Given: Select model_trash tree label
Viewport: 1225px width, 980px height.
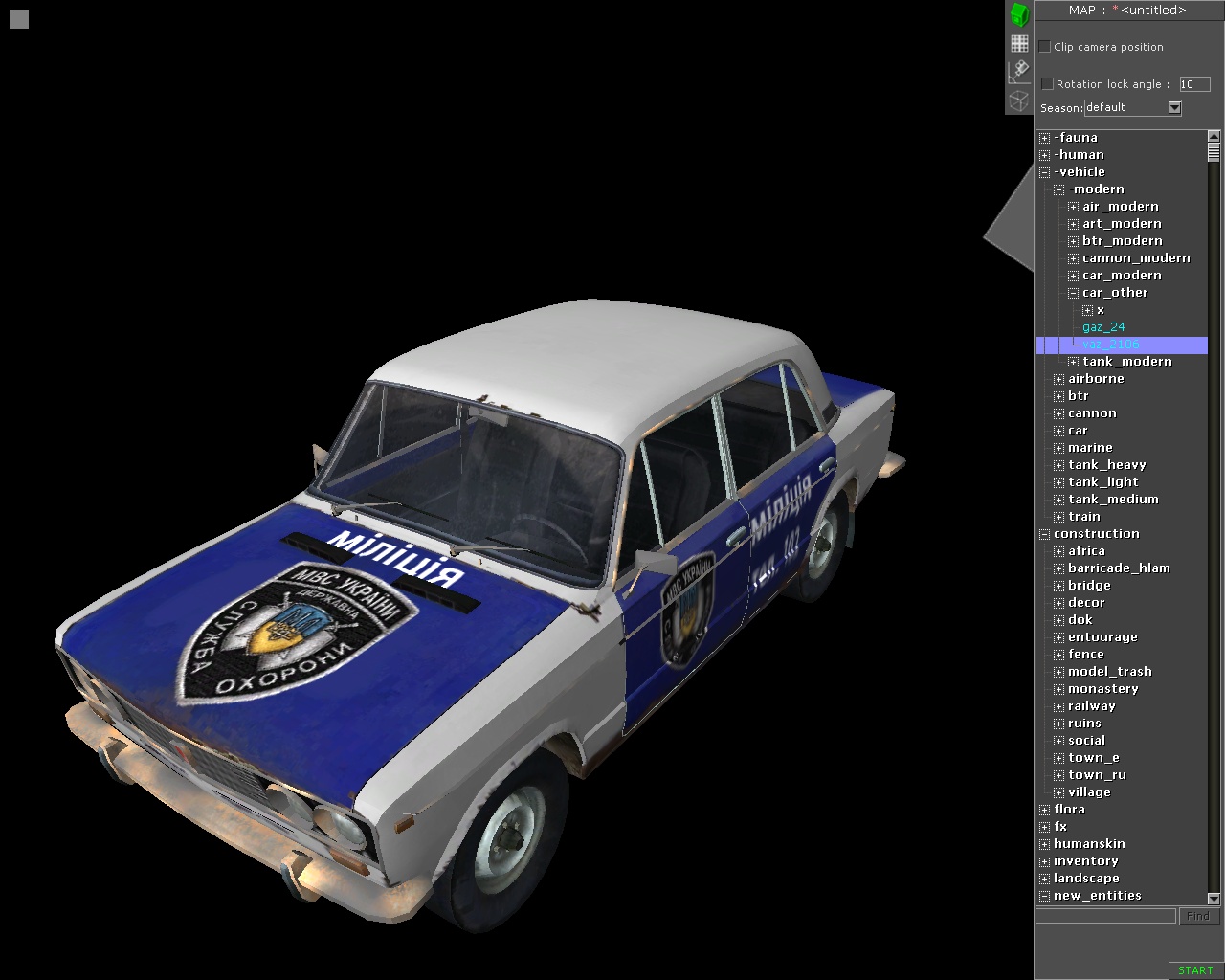Looking at the screenshot, I should pyautogui.click(x=1110, y=672).
